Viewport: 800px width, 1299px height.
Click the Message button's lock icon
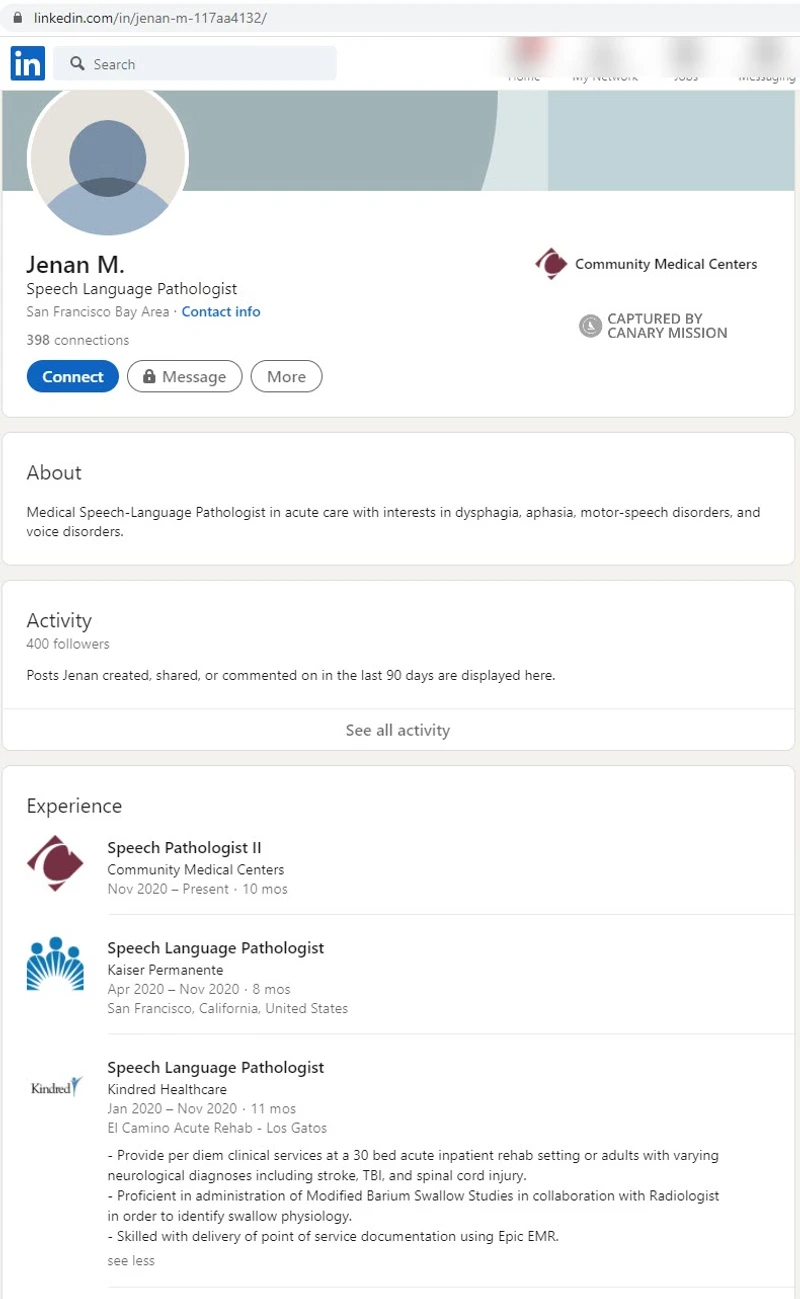(x=149, y=377)
